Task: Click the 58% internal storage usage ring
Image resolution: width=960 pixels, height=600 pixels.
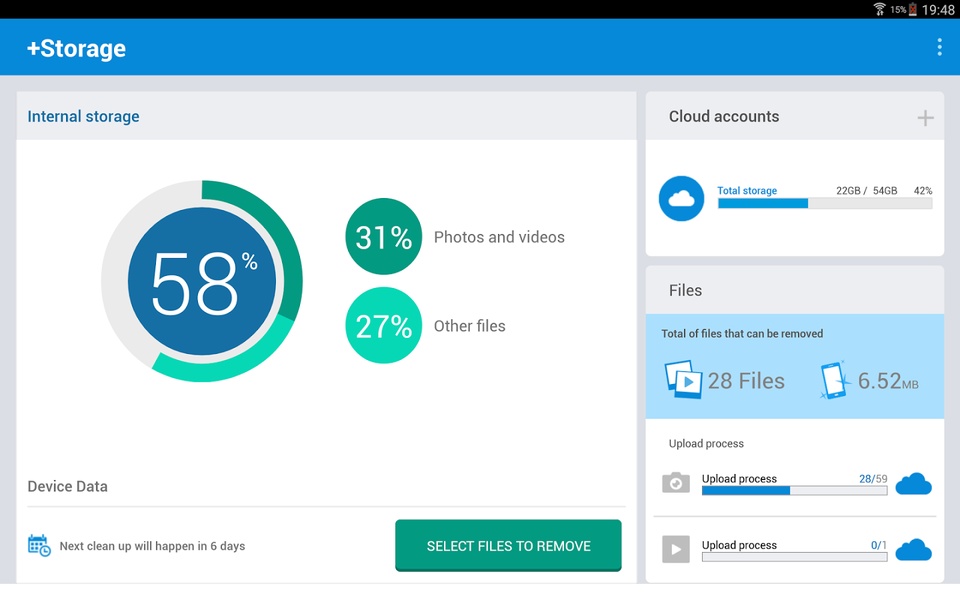Action: click(x=201, y=281)
